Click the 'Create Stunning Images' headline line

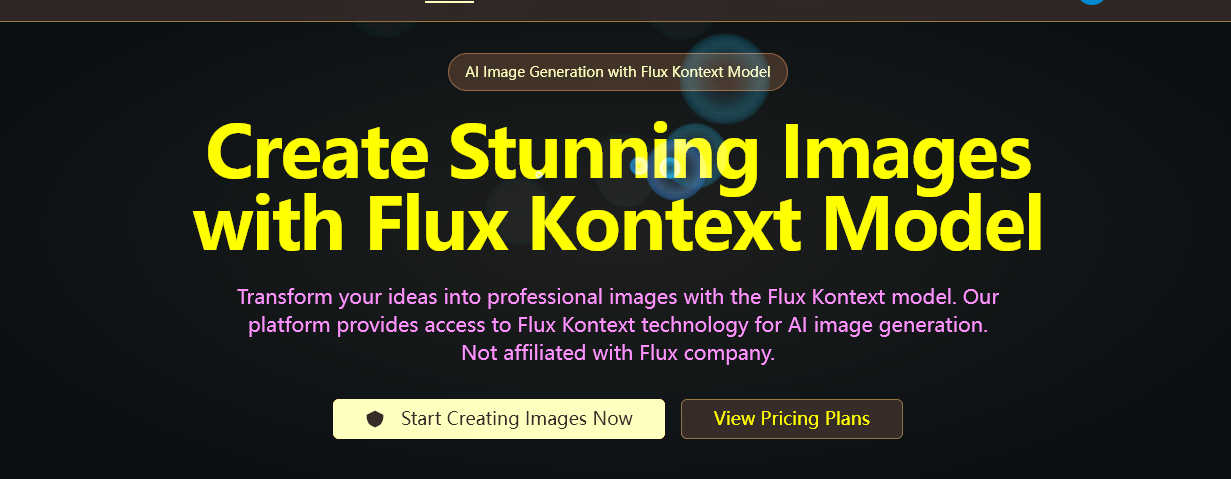click(x=618, y=152)
